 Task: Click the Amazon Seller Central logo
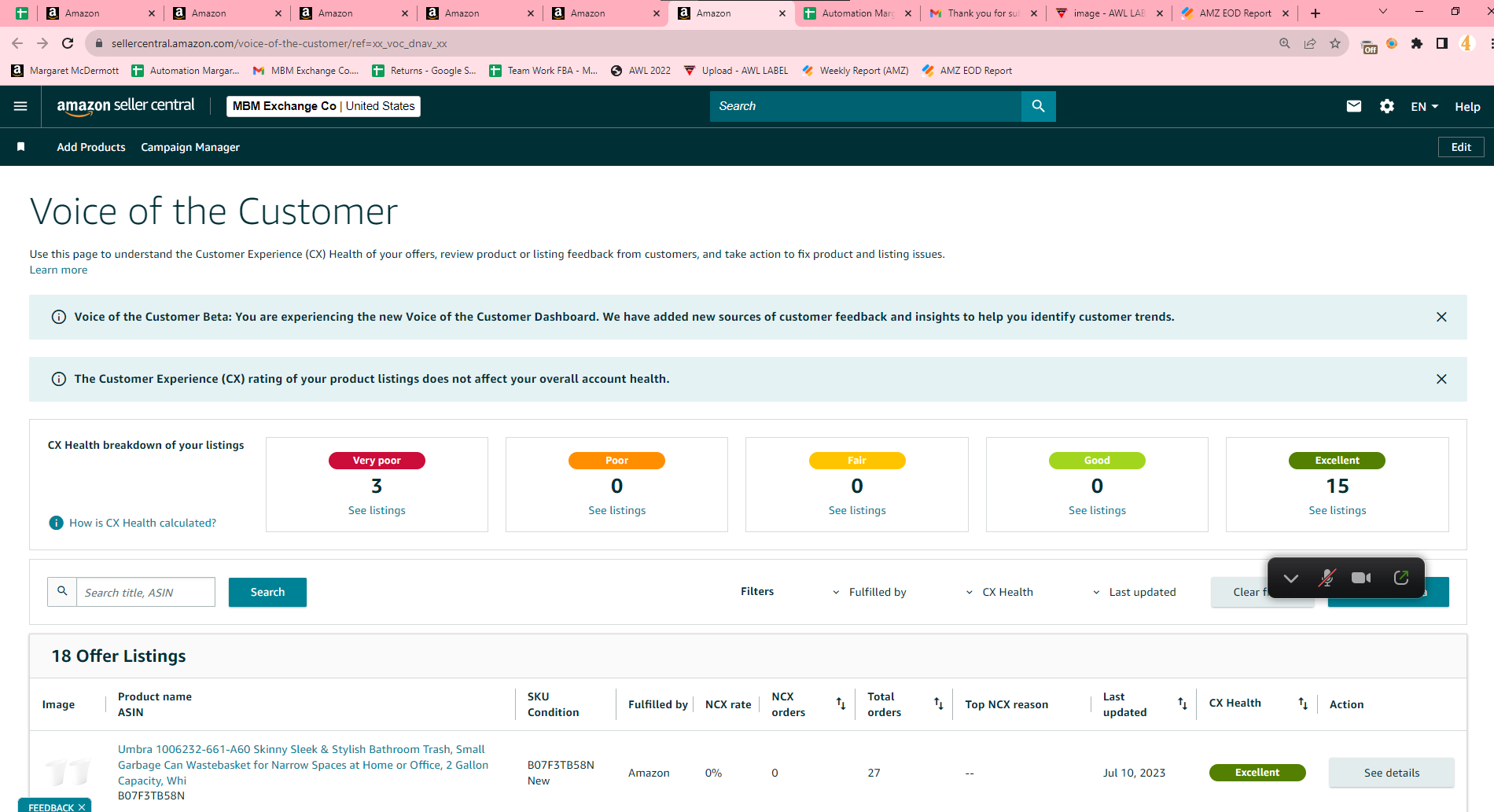tap(126, 106)
